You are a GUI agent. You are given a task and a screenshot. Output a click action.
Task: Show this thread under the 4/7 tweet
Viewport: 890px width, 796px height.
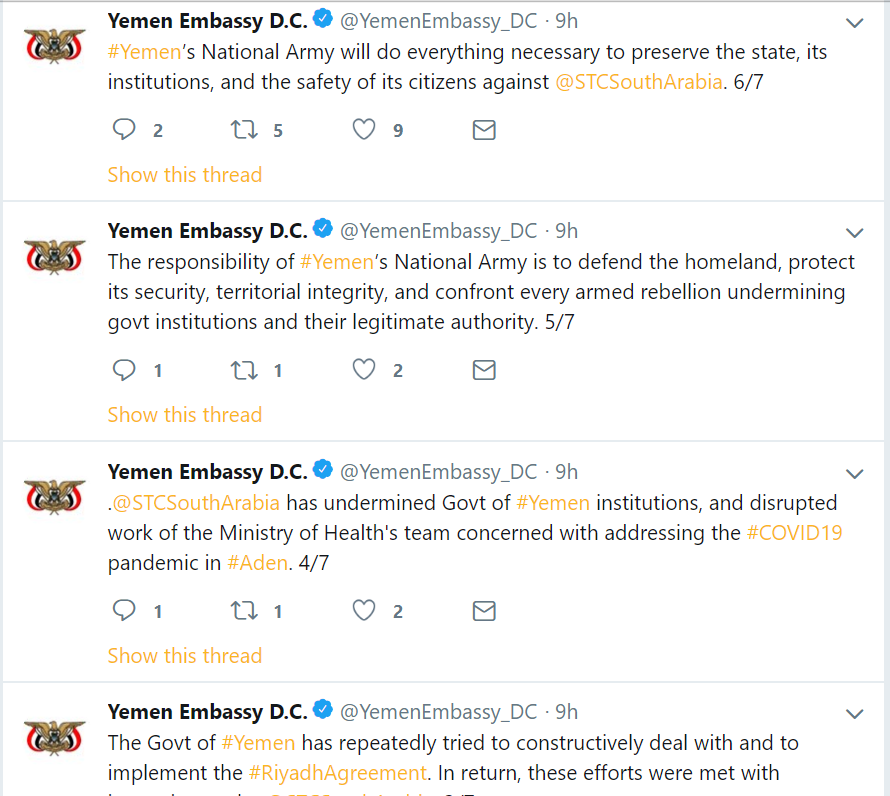point(185,656)
